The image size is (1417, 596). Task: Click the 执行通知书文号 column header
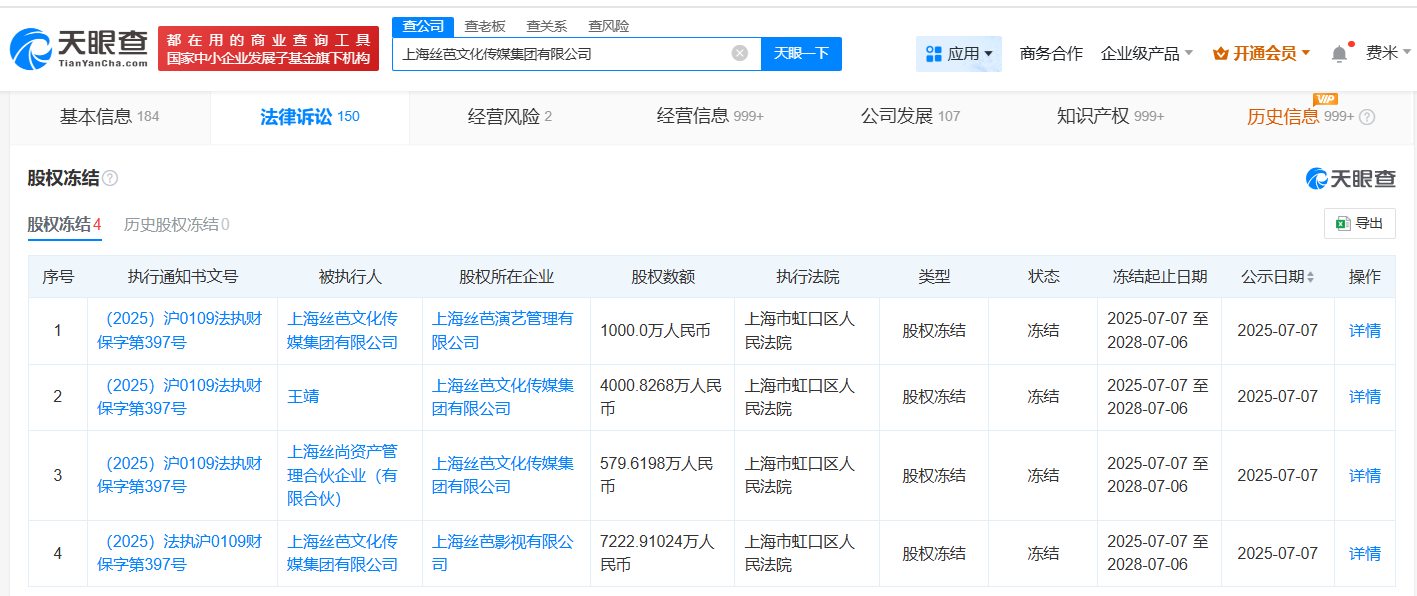[x=183, y=277]
